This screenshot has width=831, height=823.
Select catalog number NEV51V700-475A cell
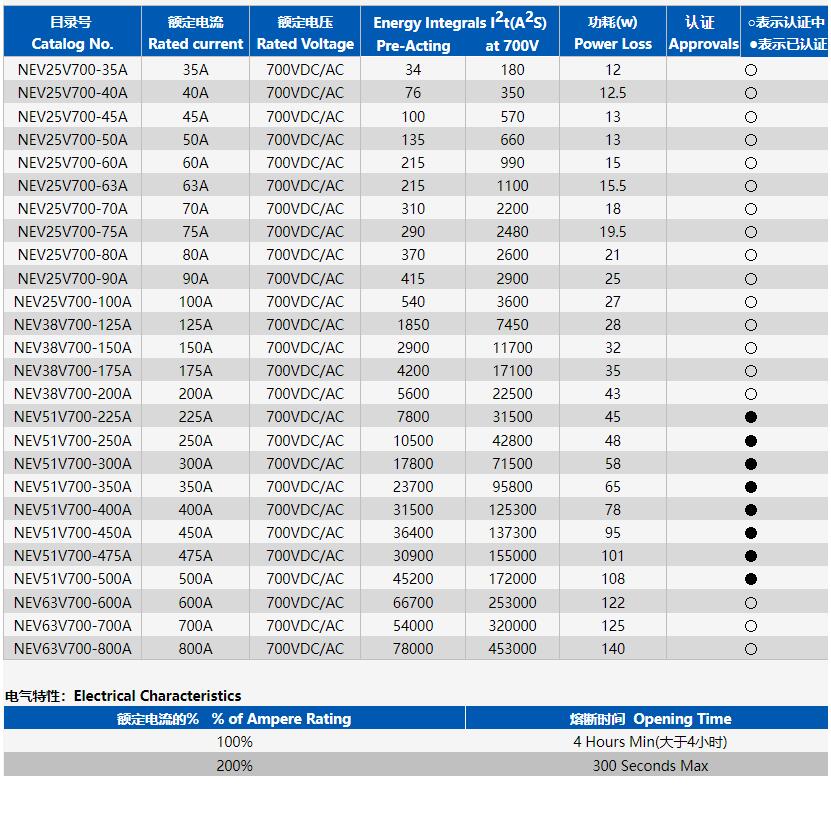(72, 556)
